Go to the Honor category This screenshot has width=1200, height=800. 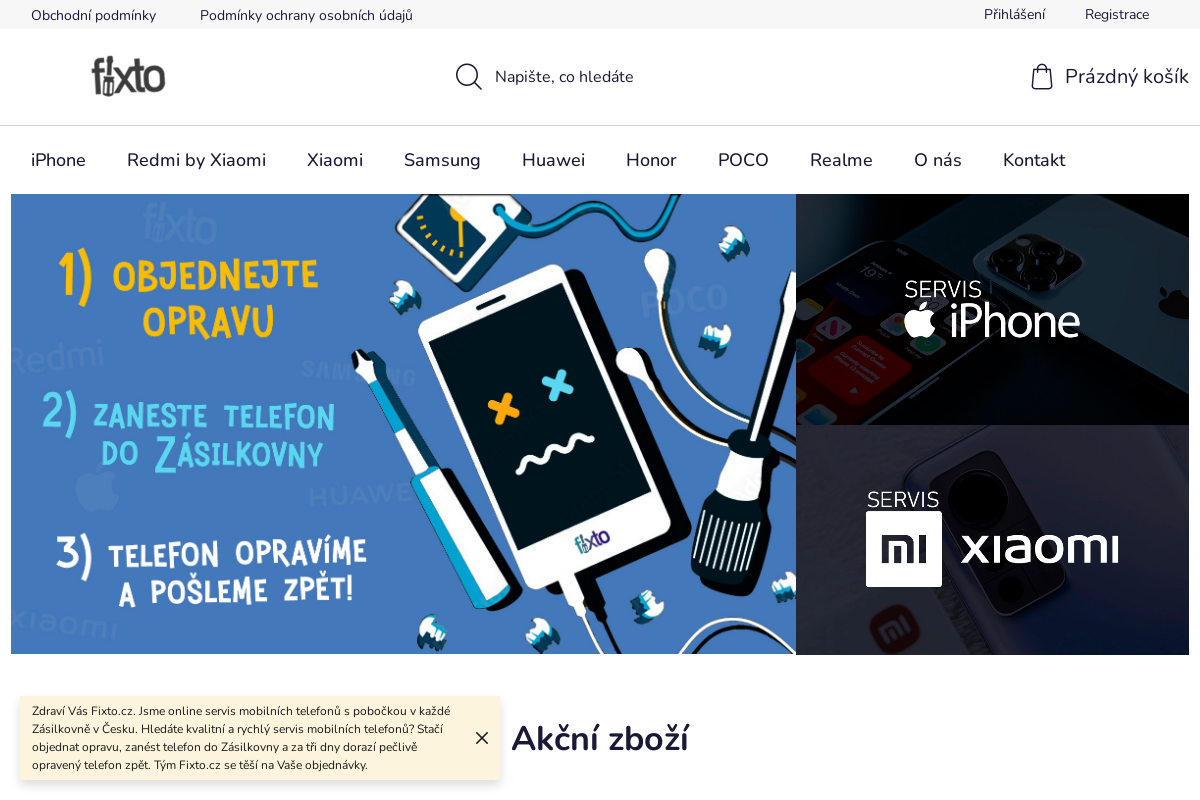click(651, 160)
